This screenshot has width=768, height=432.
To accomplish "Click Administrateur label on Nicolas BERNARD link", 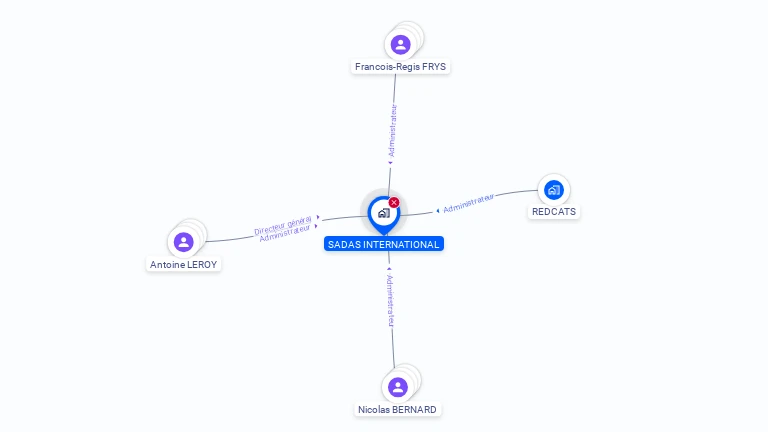I will [390, 300].
